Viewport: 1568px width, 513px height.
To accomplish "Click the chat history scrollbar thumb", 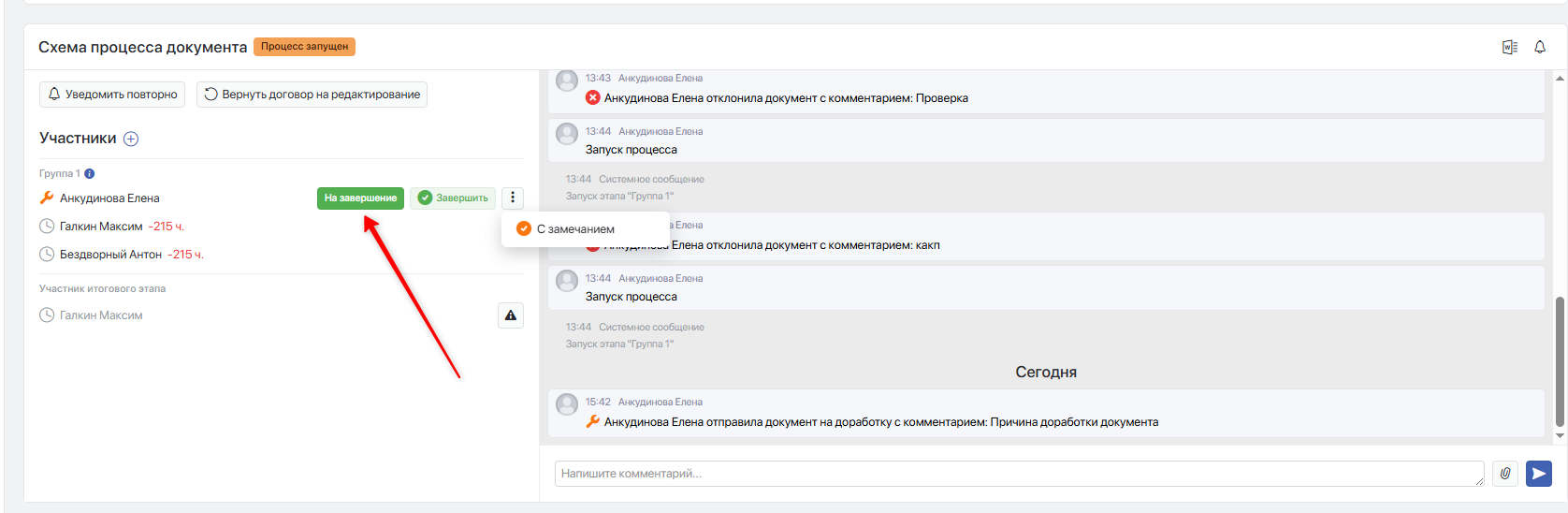I will pyautogui.click(x=1560, y=360).
